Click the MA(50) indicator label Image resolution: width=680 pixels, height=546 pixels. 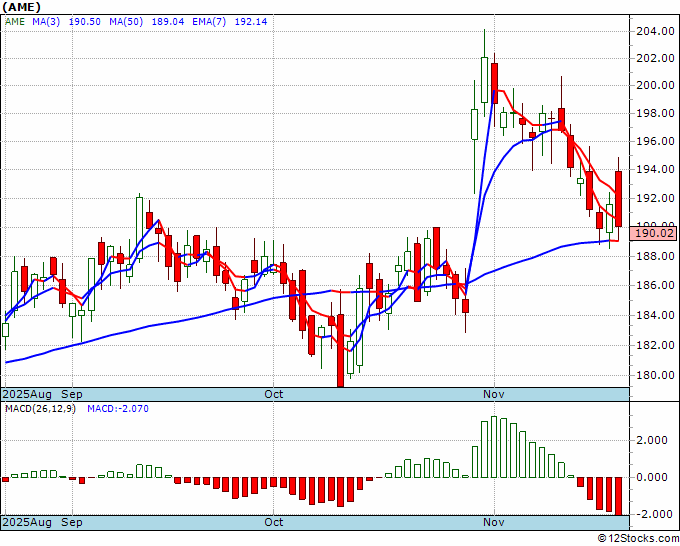coord(126,22)
